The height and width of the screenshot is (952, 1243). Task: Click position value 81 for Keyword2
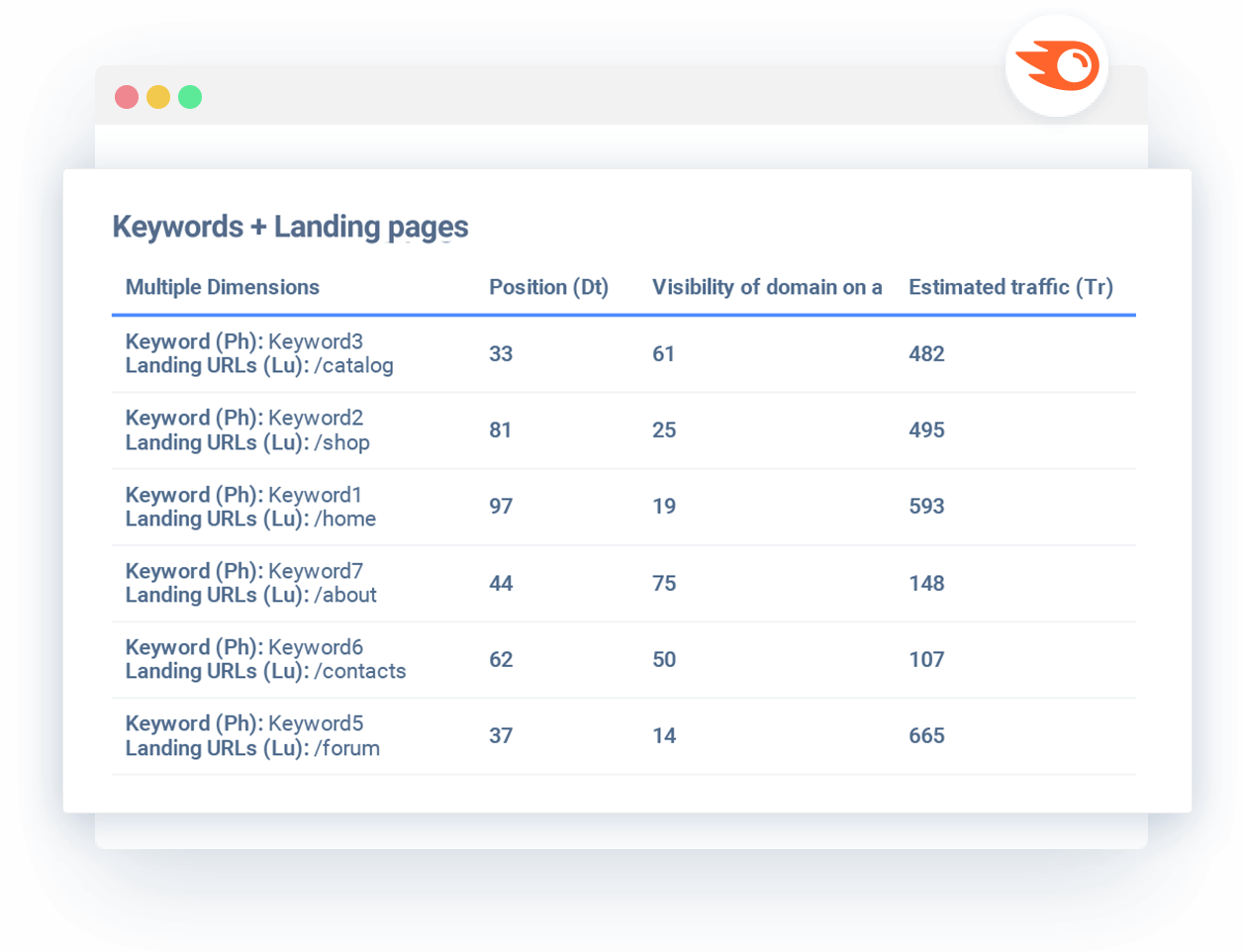click(500, 430)
